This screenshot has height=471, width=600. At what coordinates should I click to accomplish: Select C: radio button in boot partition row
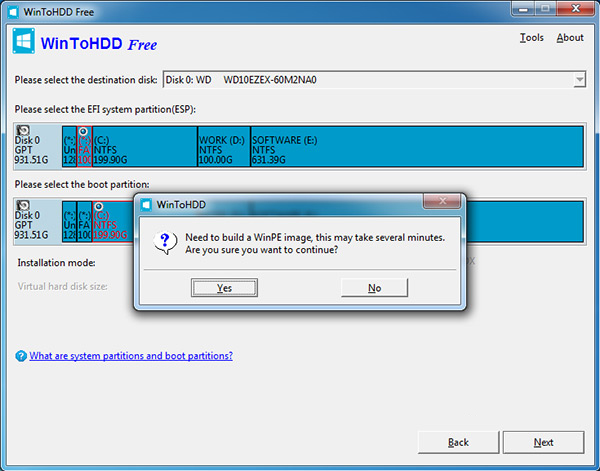pos(99,207)
